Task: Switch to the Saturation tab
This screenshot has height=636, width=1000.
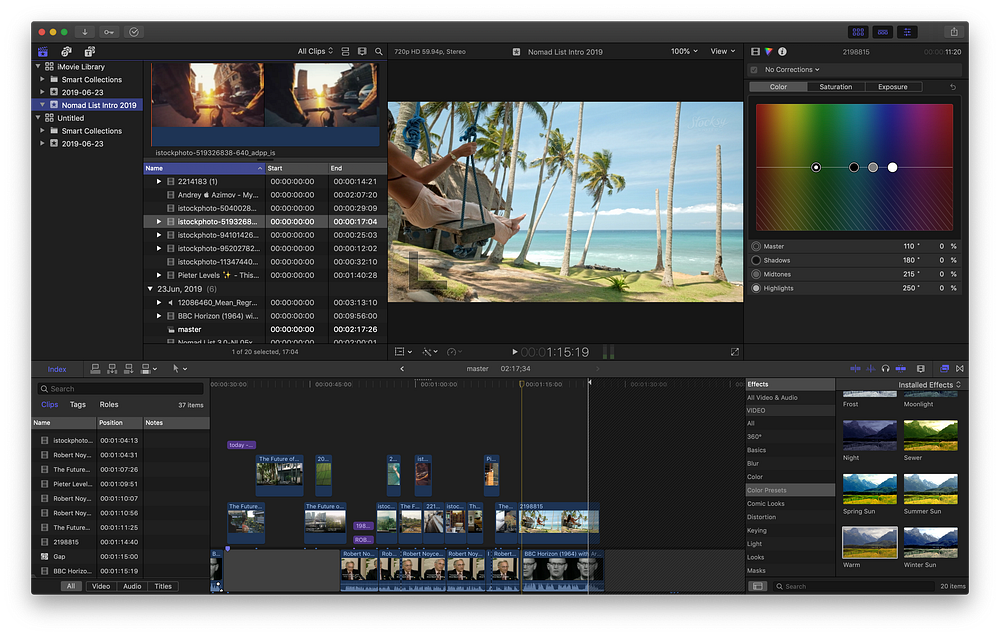Action: (835, 87)
